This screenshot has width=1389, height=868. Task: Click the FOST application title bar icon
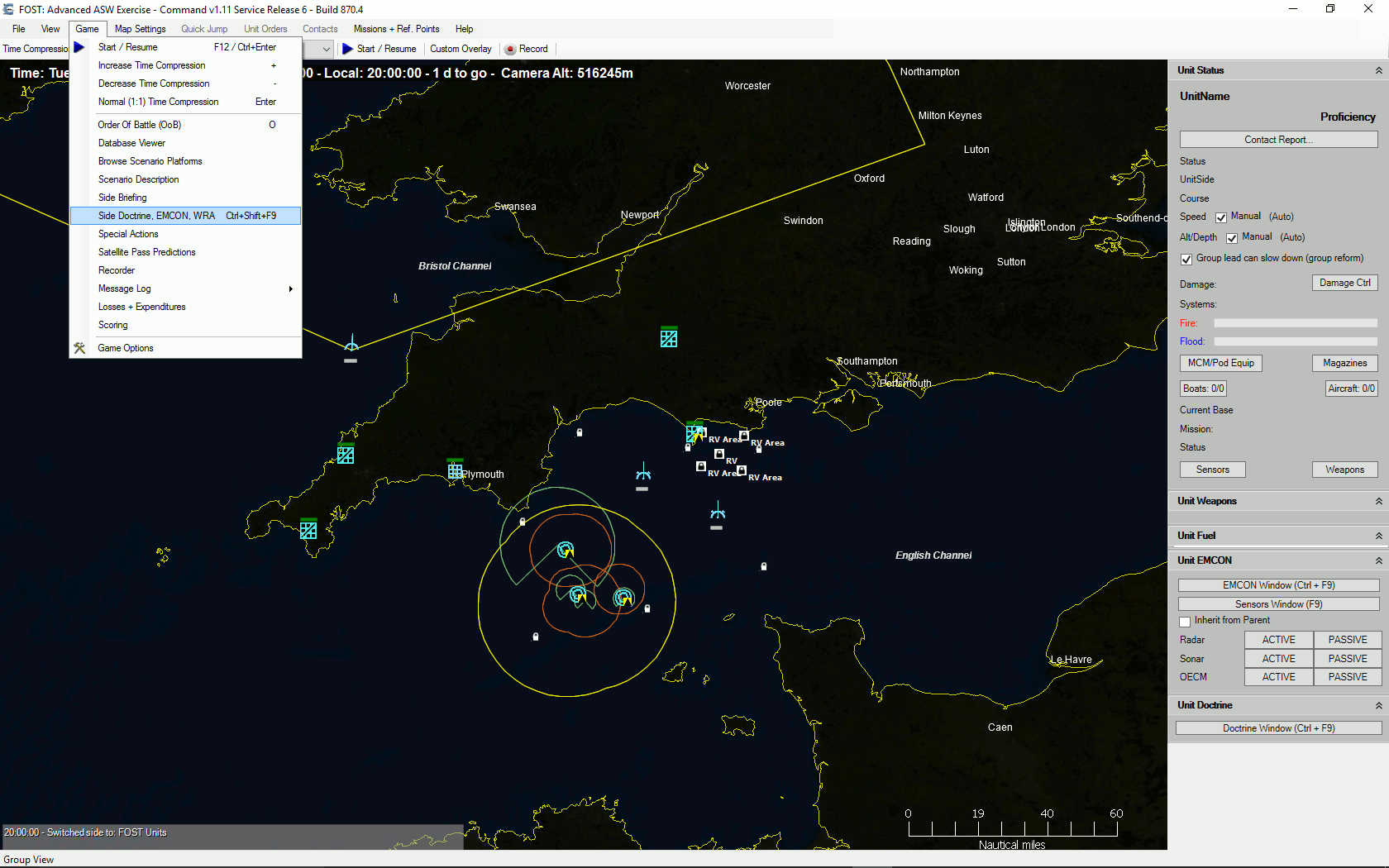[x=9, y=9]
